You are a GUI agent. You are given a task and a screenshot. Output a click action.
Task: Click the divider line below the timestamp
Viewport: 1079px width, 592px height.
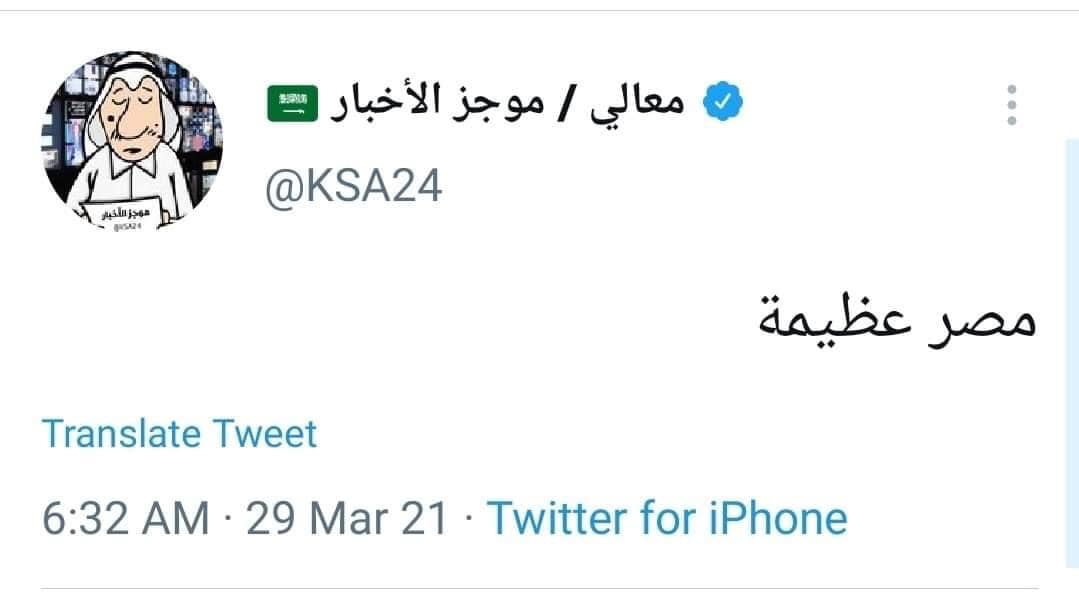(x=539, y=589)
